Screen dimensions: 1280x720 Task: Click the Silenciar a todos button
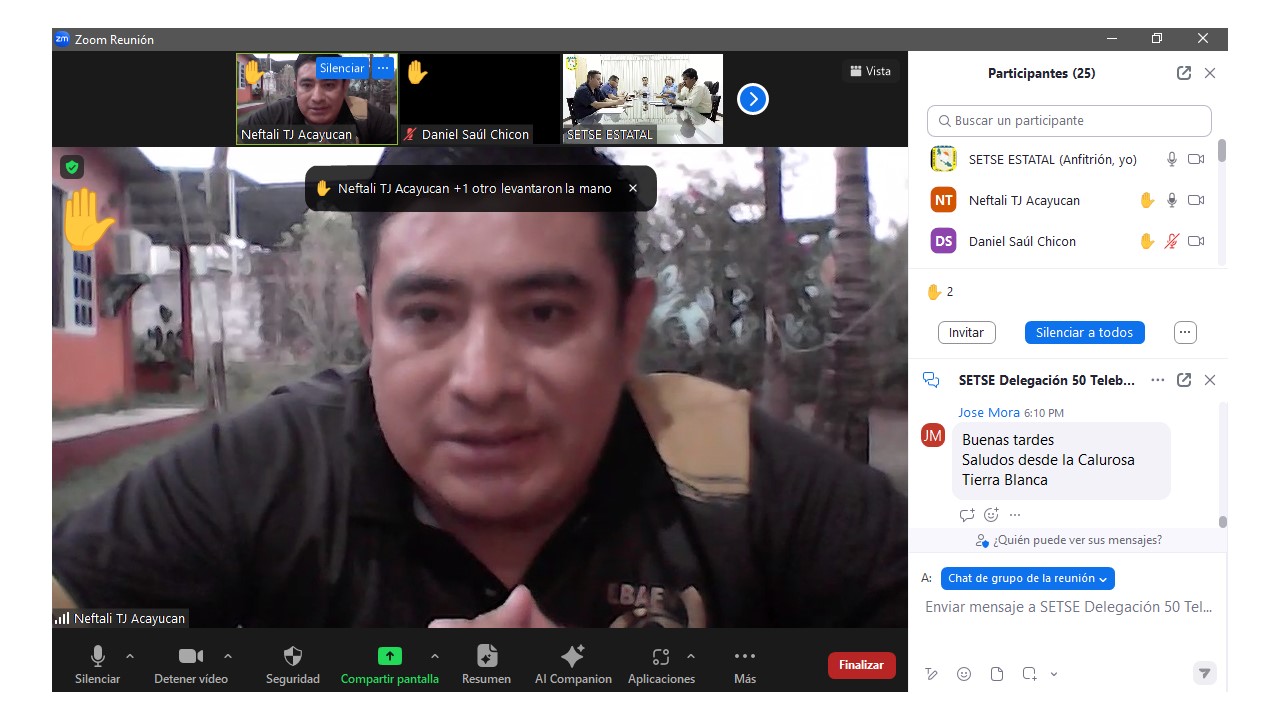click(1084, 332)
